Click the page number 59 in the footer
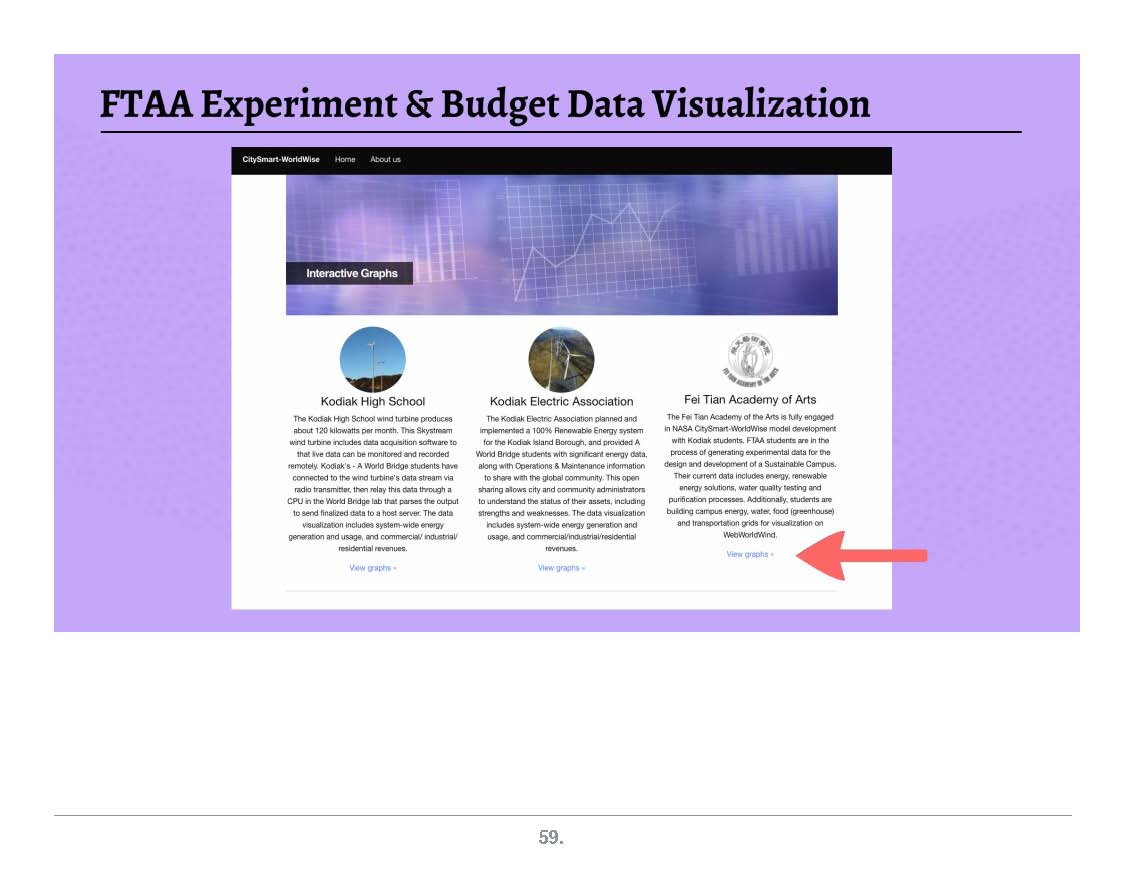The height and width of the screenshot is (876, 1133). [x=551, y=838]
